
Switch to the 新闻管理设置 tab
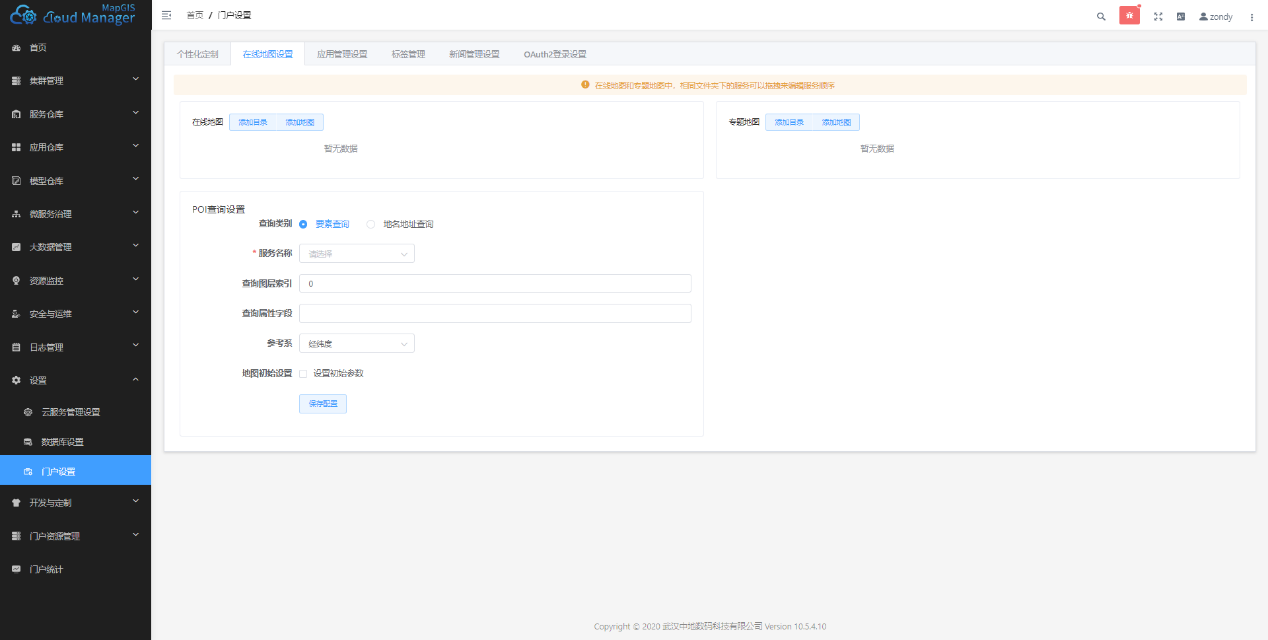click(474, 54)
